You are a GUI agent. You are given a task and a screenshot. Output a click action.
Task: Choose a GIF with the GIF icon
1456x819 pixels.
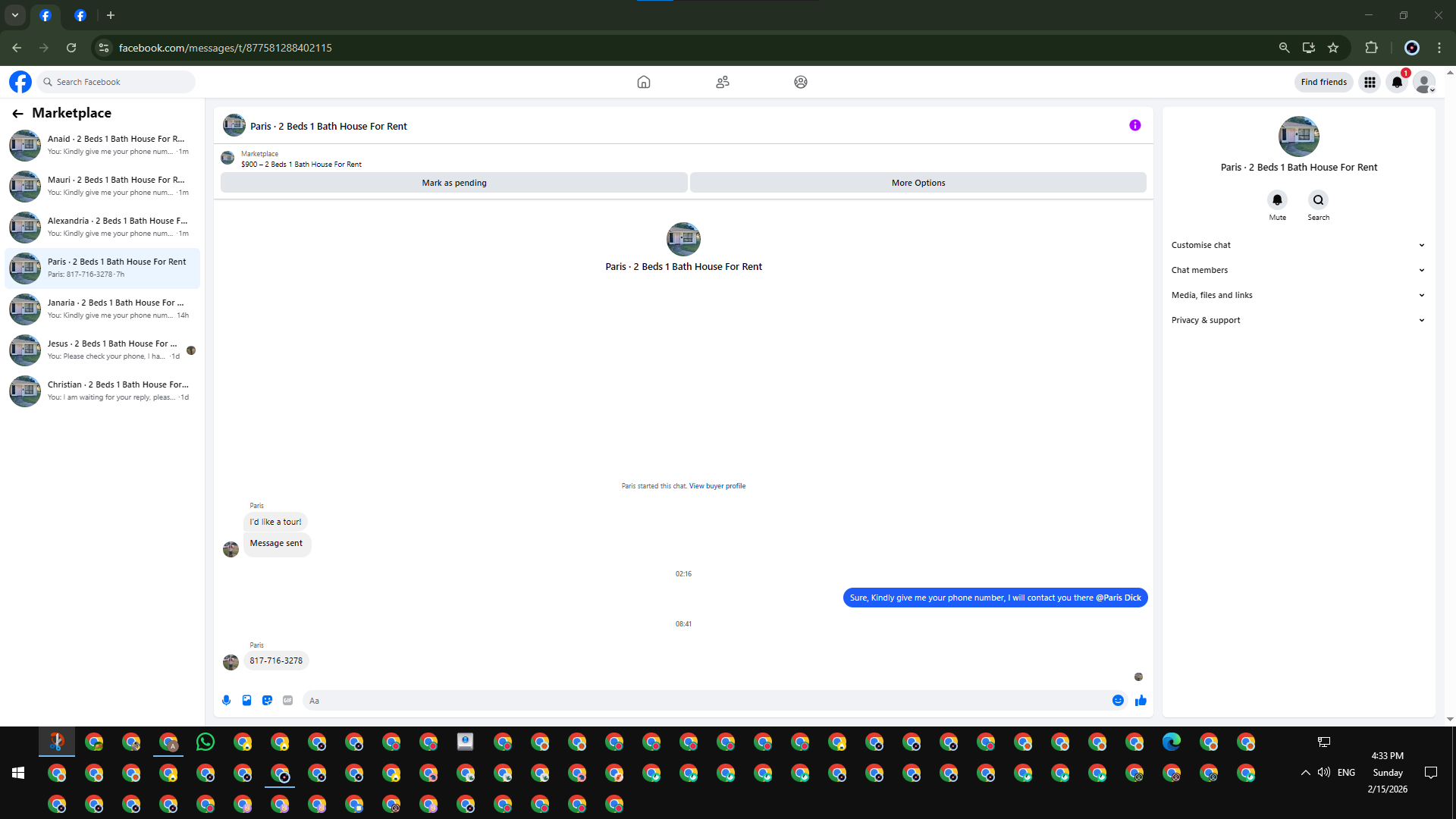point(287,701)
